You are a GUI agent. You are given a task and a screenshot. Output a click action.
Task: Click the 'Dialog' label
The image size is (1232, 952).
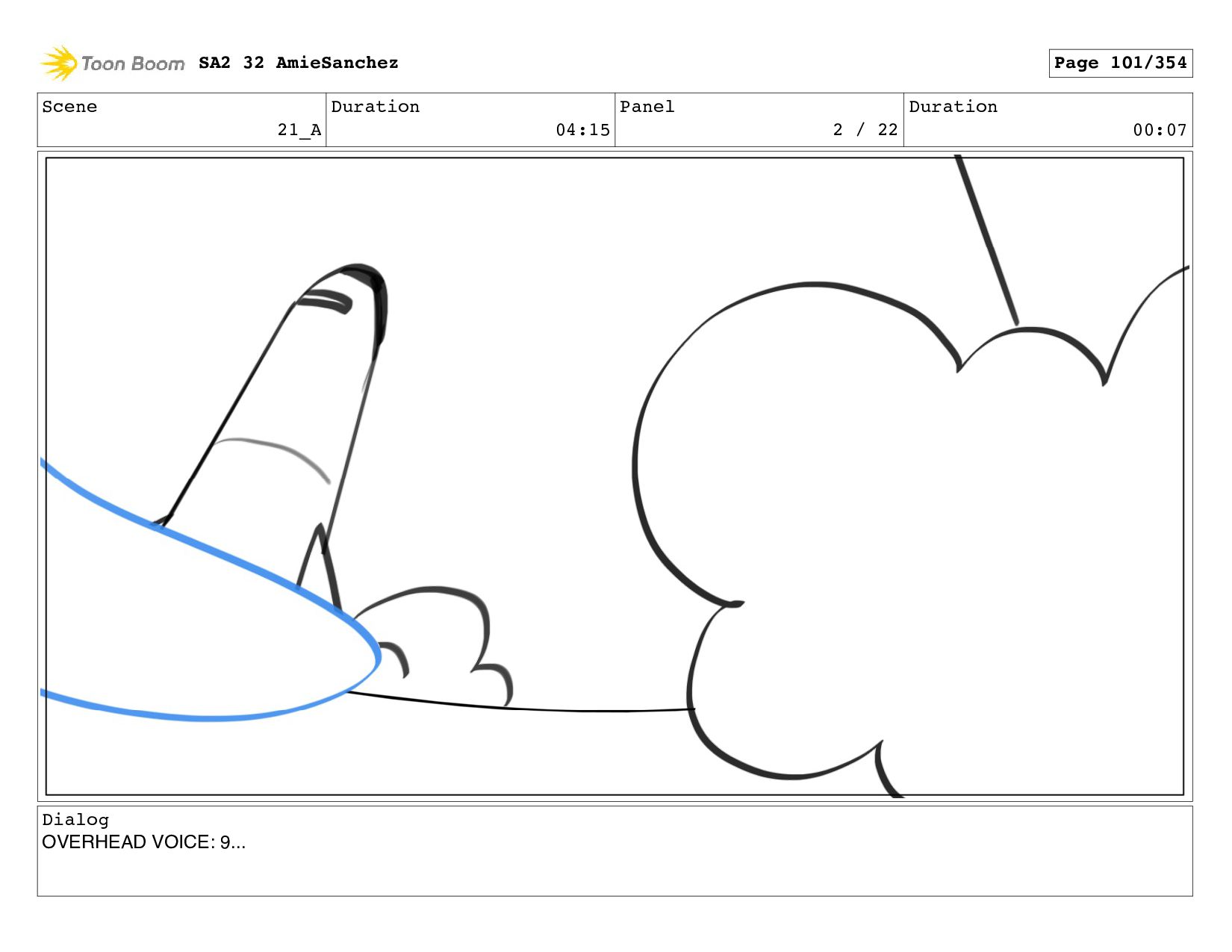coord(75,820)
